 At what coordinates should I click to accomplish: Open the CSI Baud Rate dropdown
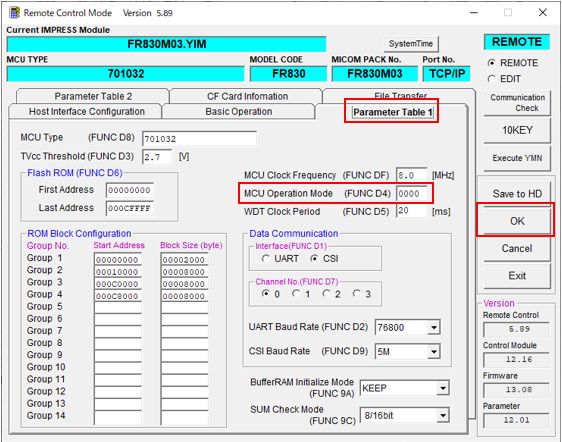coord(434,352)
